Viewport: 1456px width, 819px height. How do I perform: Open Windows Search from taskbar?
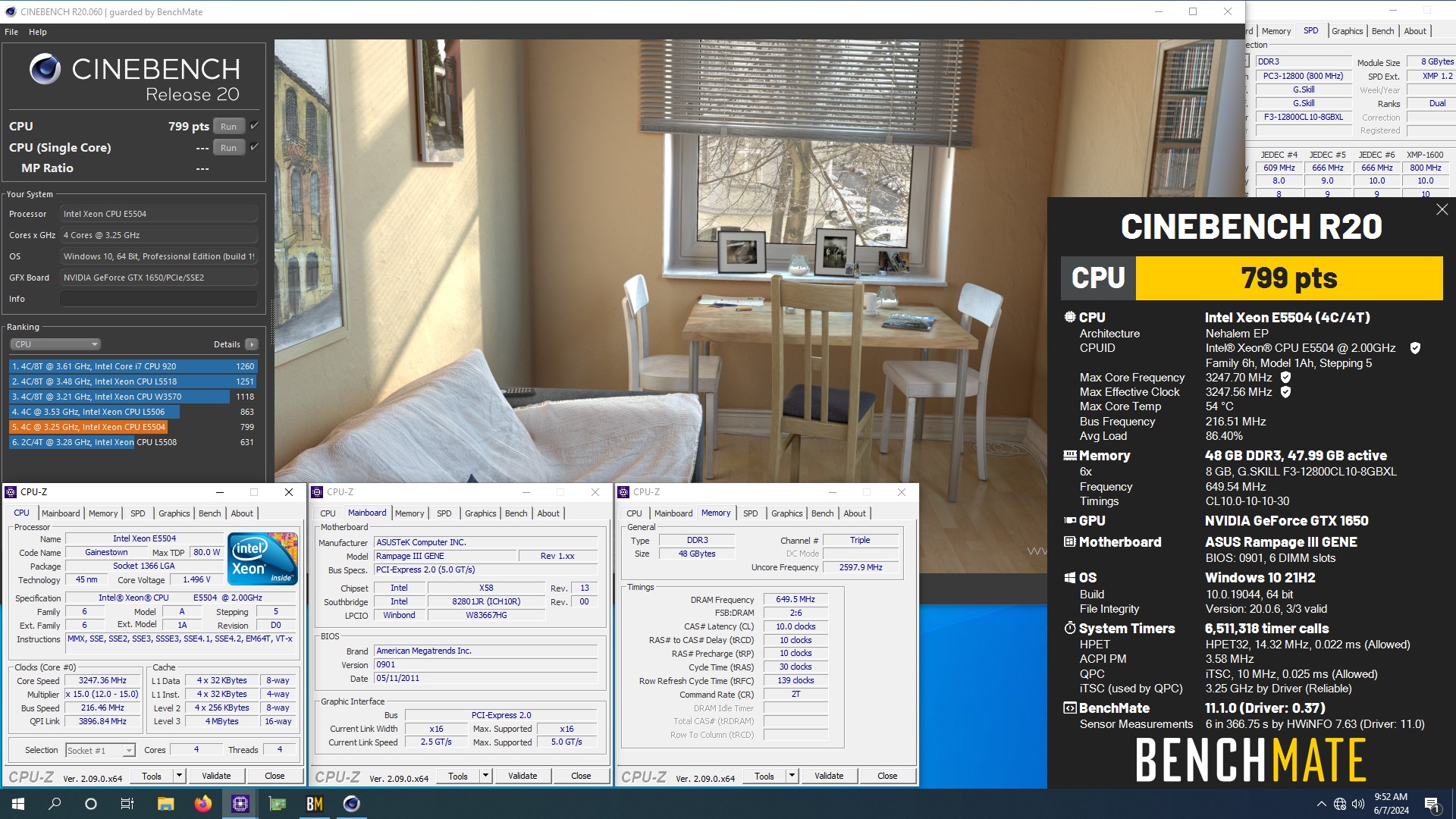[x=55, y=804]
